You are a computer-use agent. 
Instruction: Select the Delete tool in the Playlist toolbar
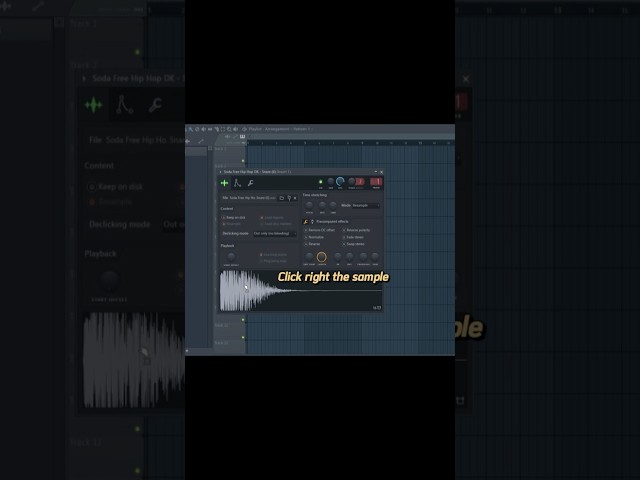point(197,129)
